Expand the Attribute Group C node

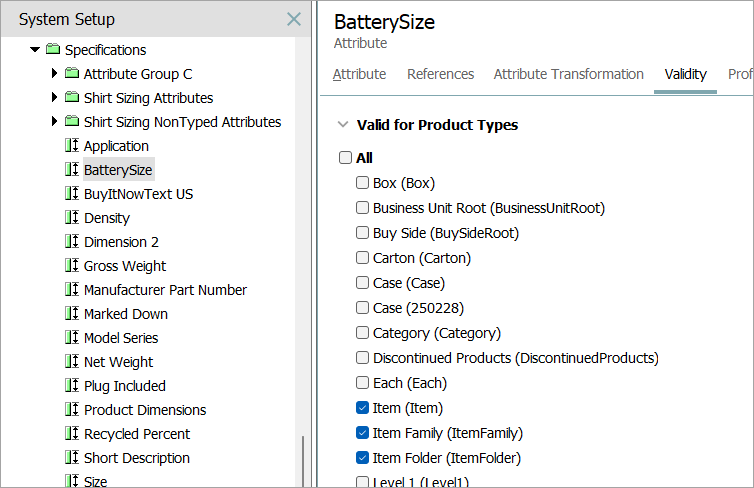pos(54,73)
